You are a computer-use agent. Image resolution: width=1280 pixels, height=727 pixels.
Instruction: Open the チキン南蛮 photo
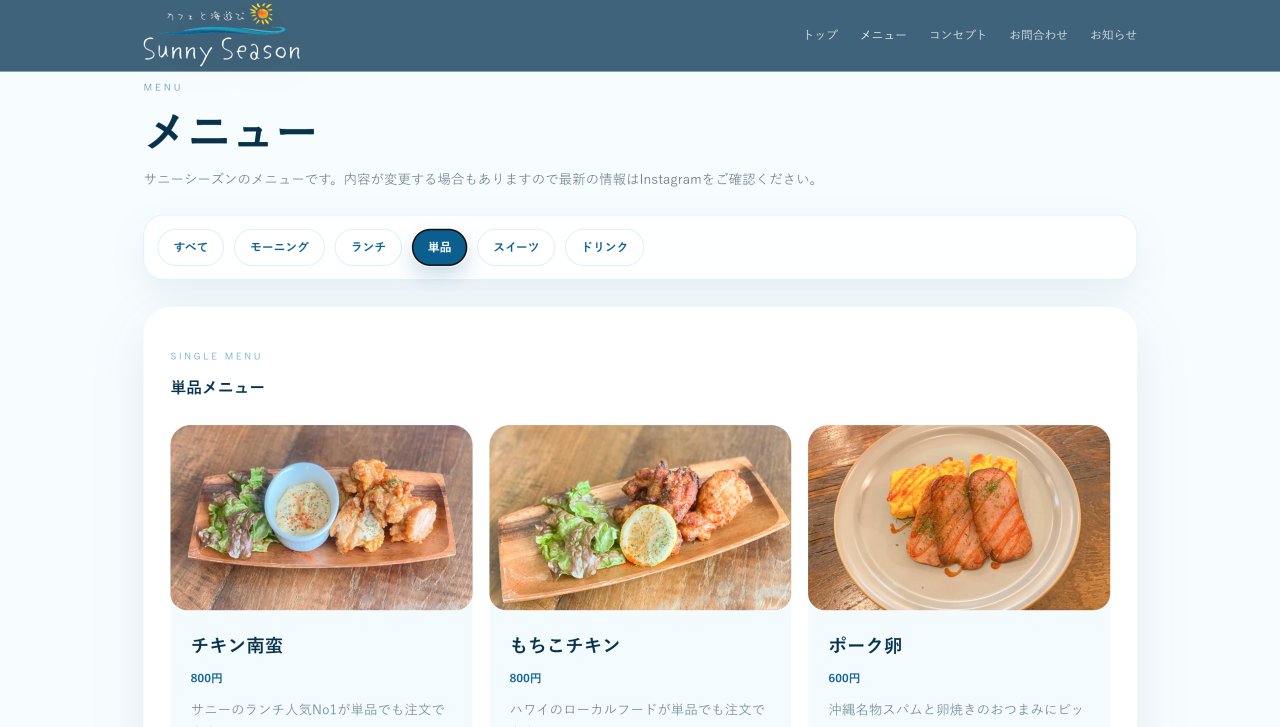[x=321, y=518]
